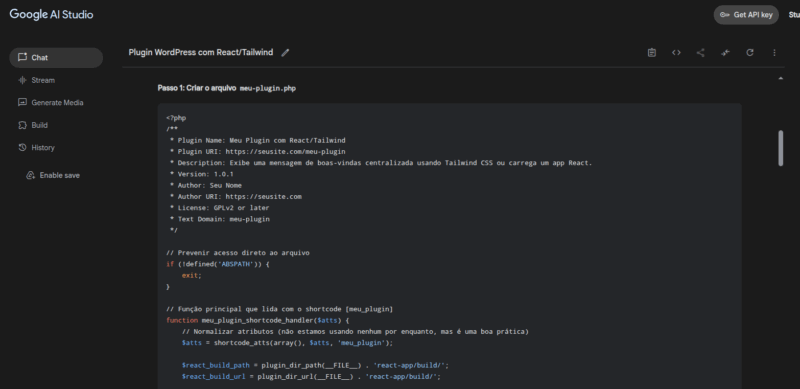Screen dimensions: 800x389
Task: Click the pencil icon to rename prompt title
Action: [285, 53]
